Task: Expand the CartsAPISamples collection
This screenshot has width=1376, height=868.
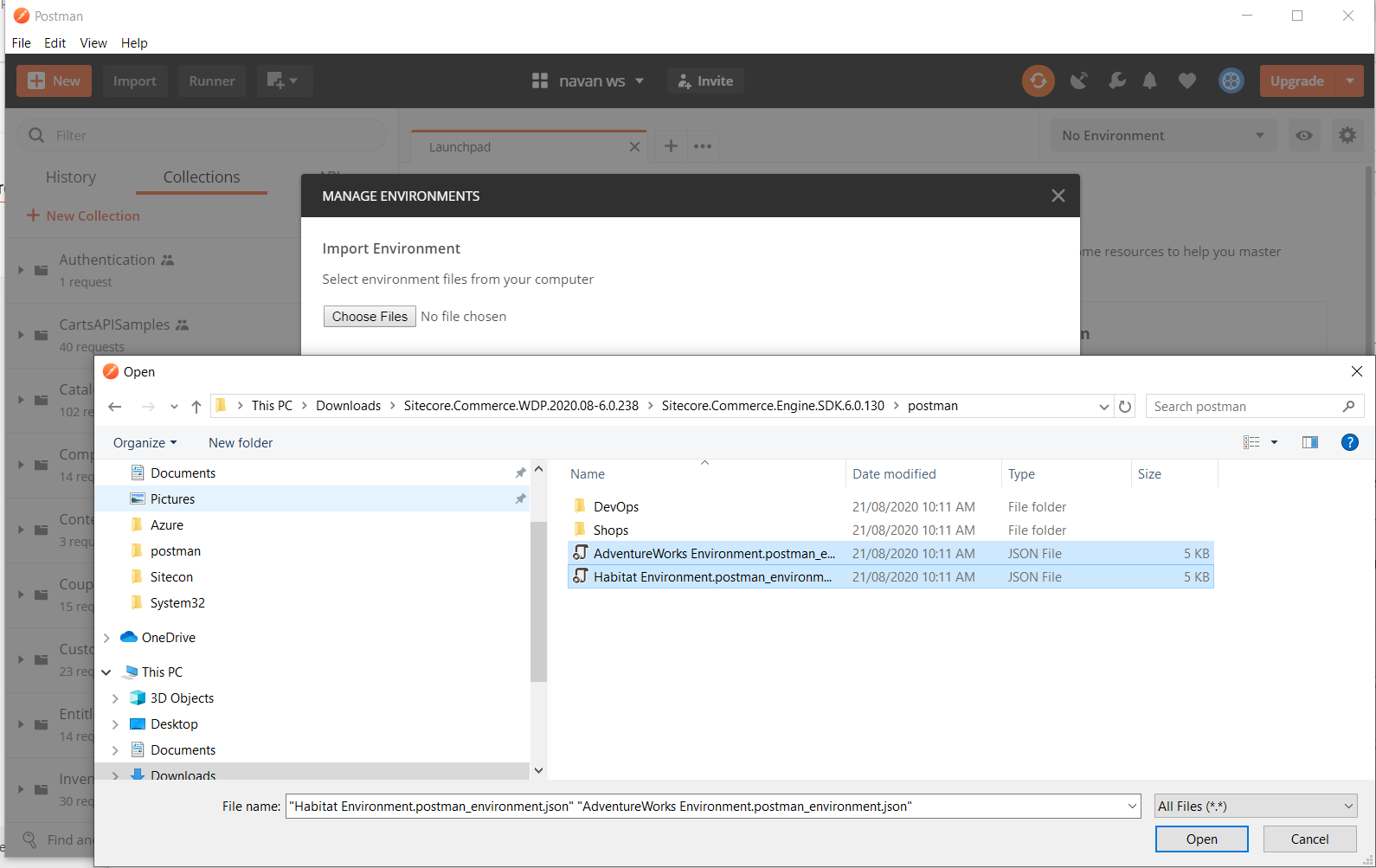Action: (21, 335)
